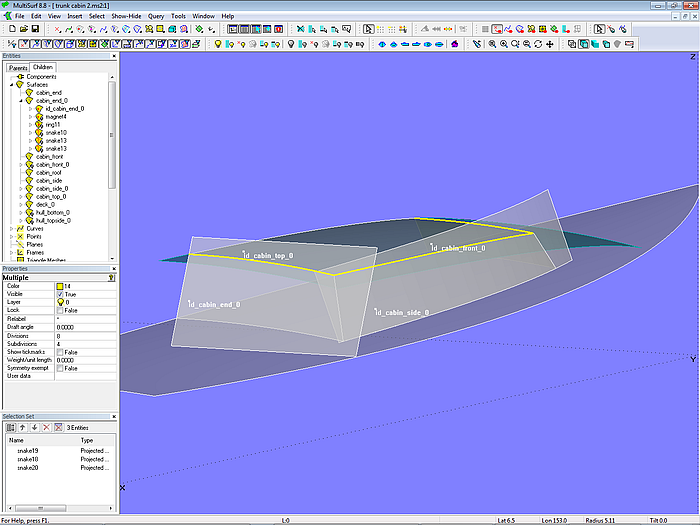Image resolution: width=700 pixels, height=525 pixels.
Task: Toggle the Visible checkbox in Properties
Action: [x=60, y=294]
